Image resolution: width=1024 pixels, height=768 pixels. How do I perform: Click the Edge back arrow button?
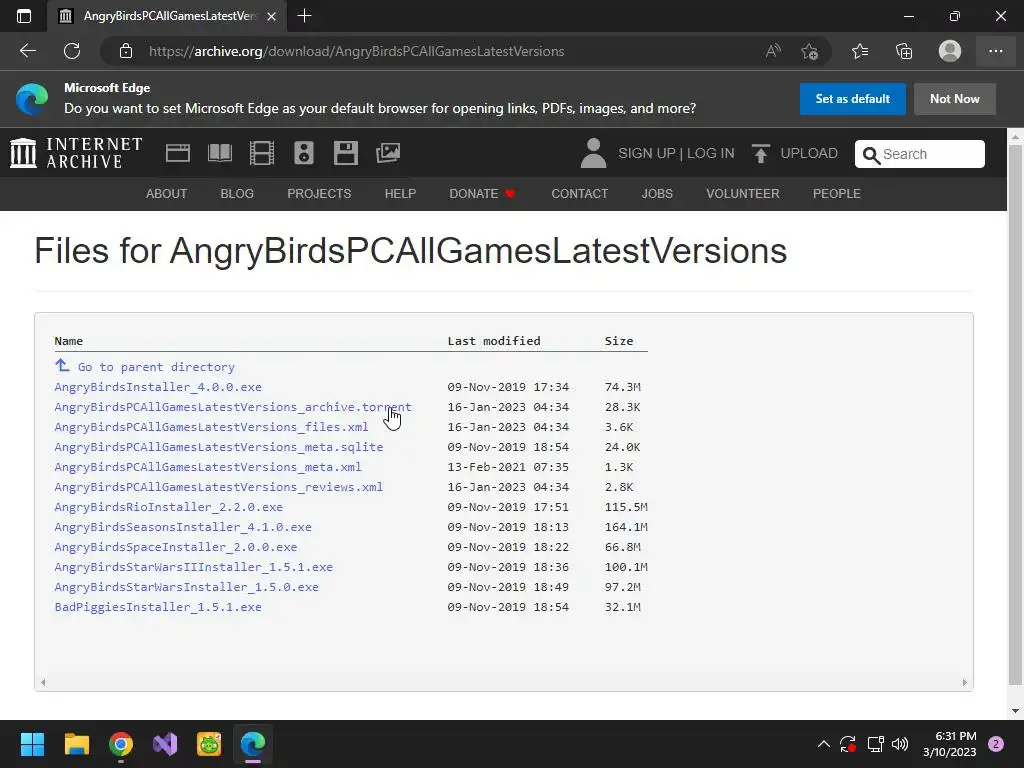point(27,51)
